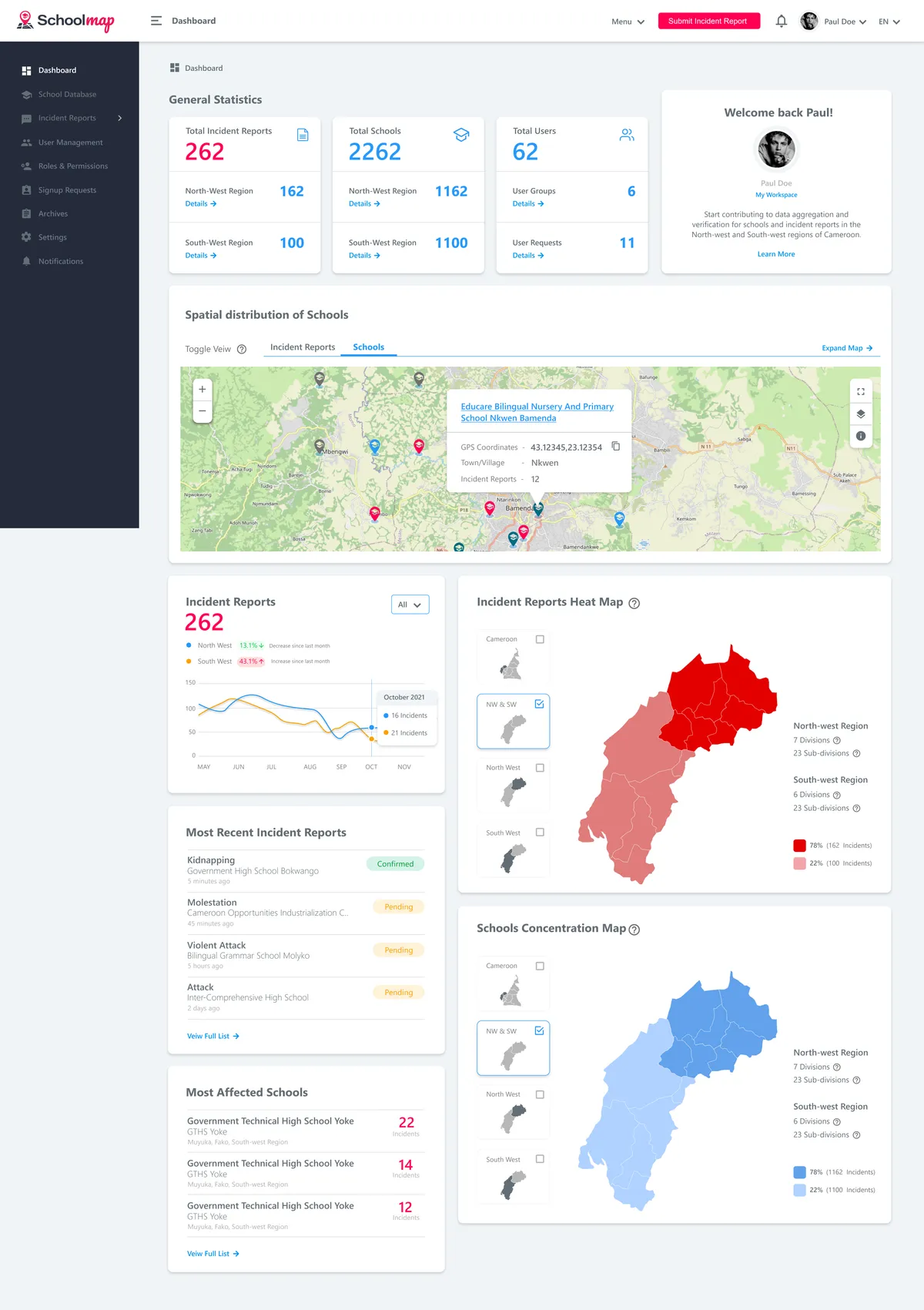This screenshot has width=924, height=1310.
Task: Check Cameroon in Schools Concentration Map
Action: tap(540, 966)
